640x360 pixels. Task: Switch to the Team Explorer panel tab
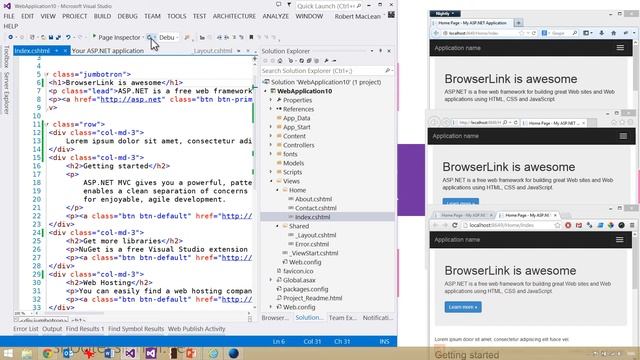(342, 317)
